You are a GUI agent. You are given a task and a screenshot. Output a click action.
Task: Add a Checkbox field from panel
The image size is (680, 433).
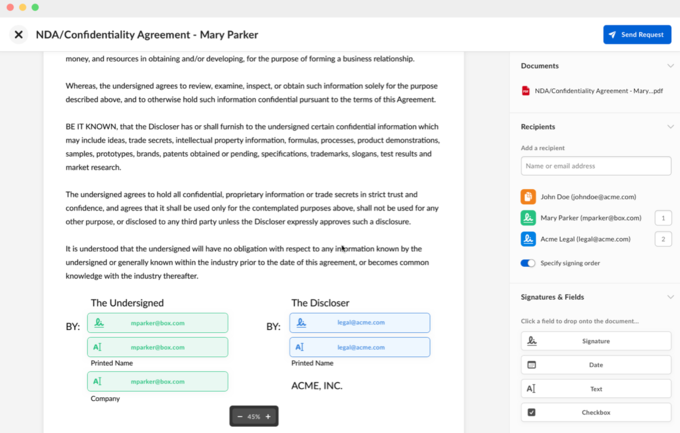coord(596,412)
